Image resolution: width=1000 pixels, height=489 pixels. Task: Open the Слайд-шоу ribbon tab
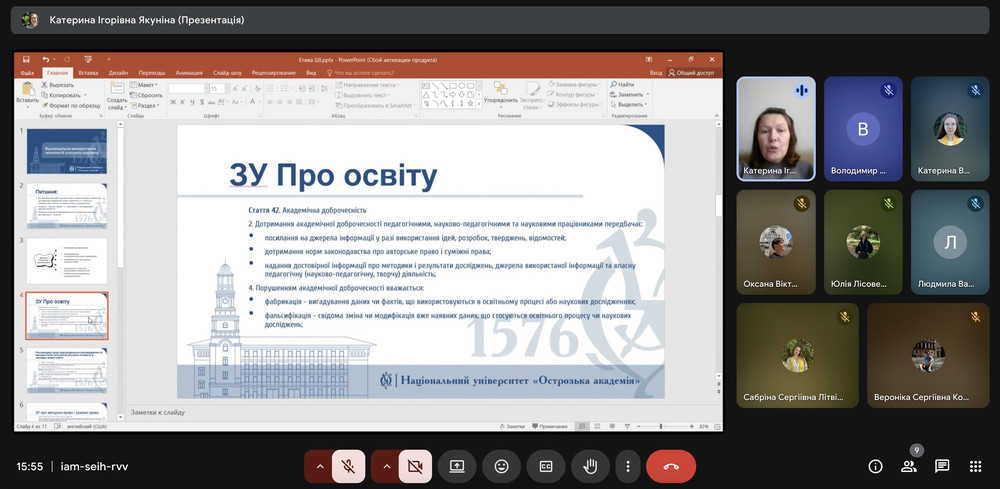227,73
